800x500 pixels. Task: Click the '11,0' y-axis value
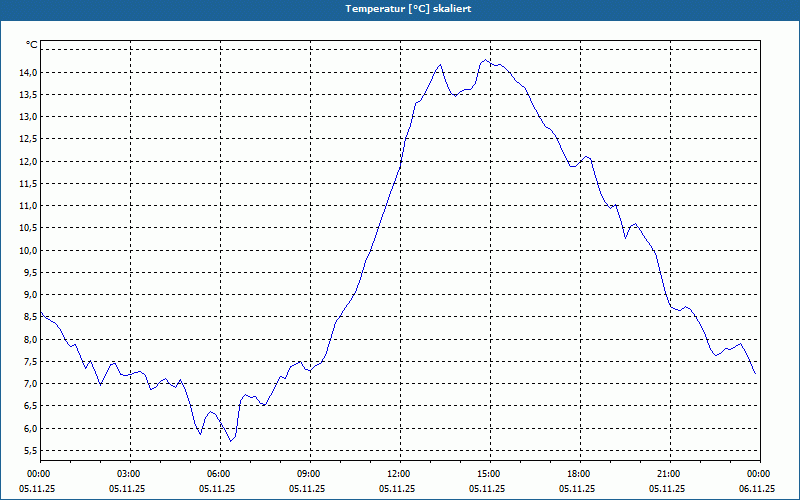tap(29, 206)
